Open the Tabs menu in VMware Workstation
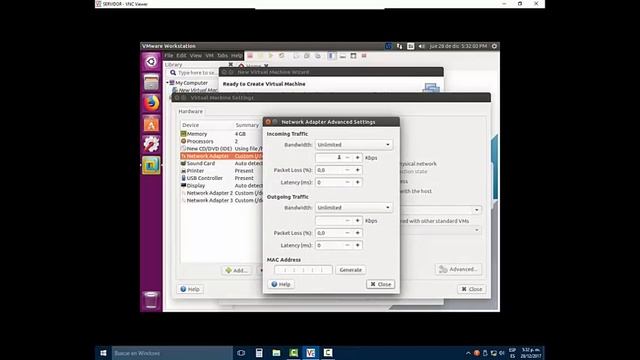 [x=222, y=56]
